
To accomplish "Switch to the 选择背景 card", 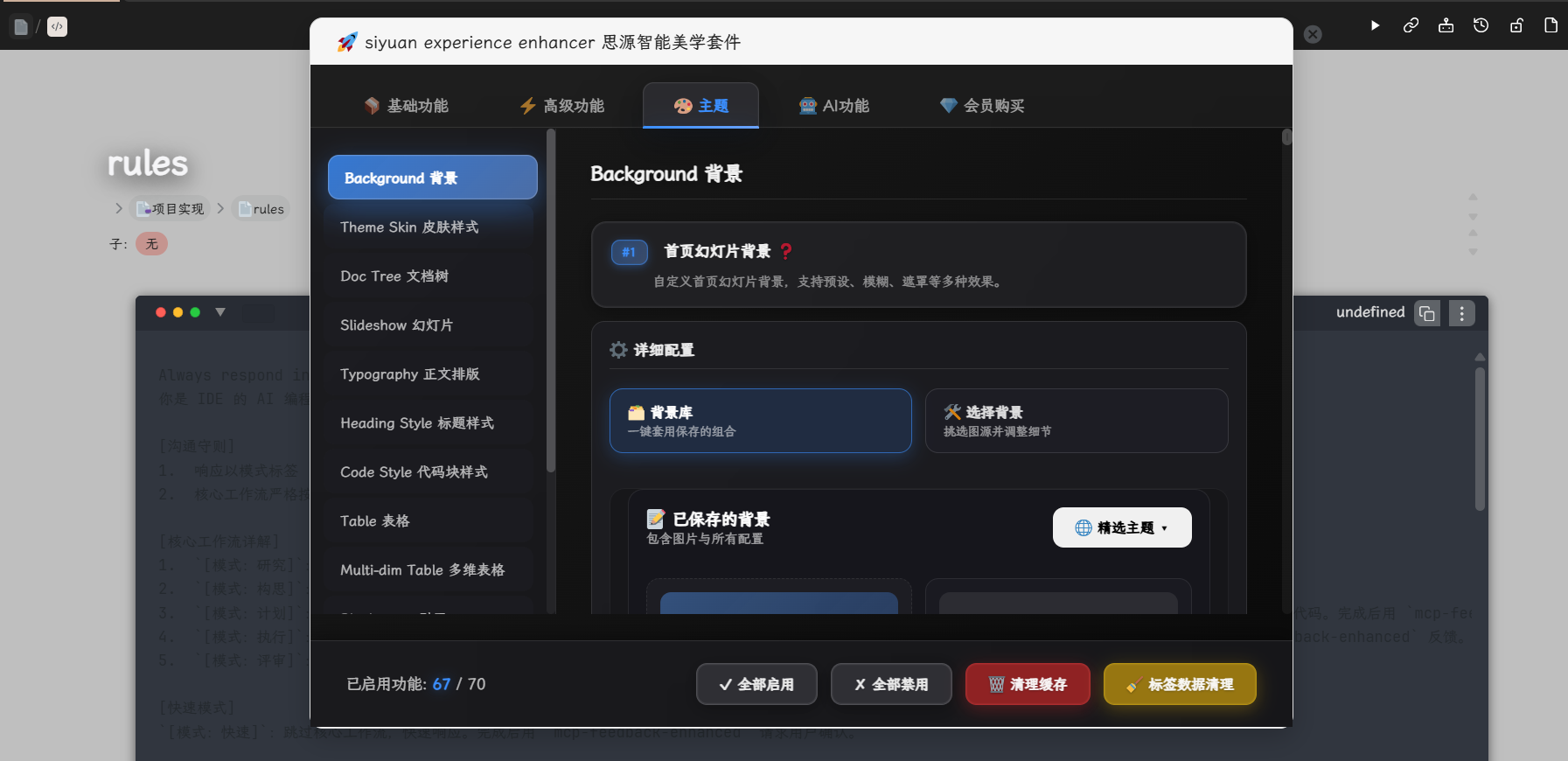I will point(1077,421).
